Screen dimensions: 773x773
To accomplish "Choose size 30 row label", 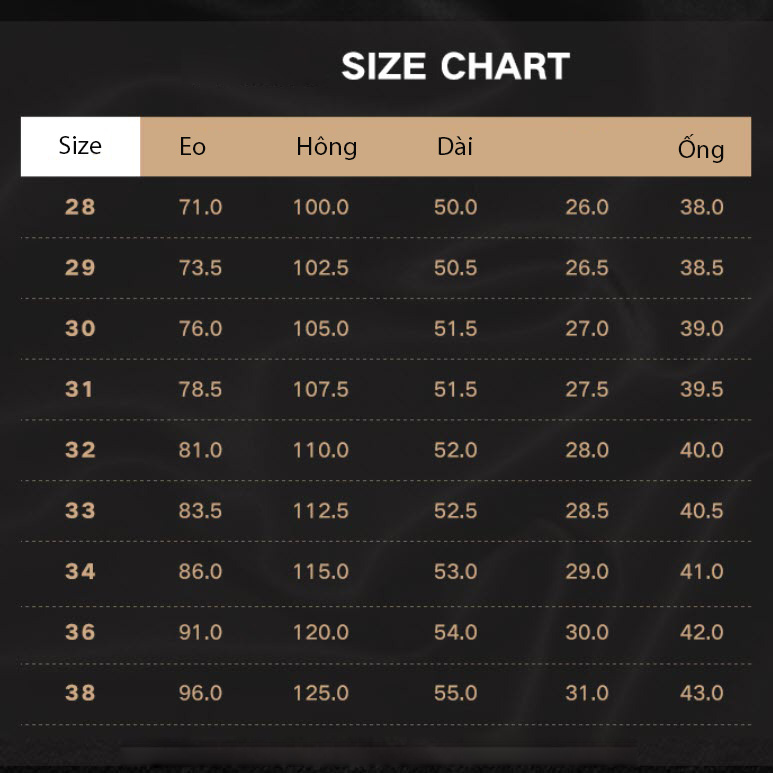I will point(80,328).
